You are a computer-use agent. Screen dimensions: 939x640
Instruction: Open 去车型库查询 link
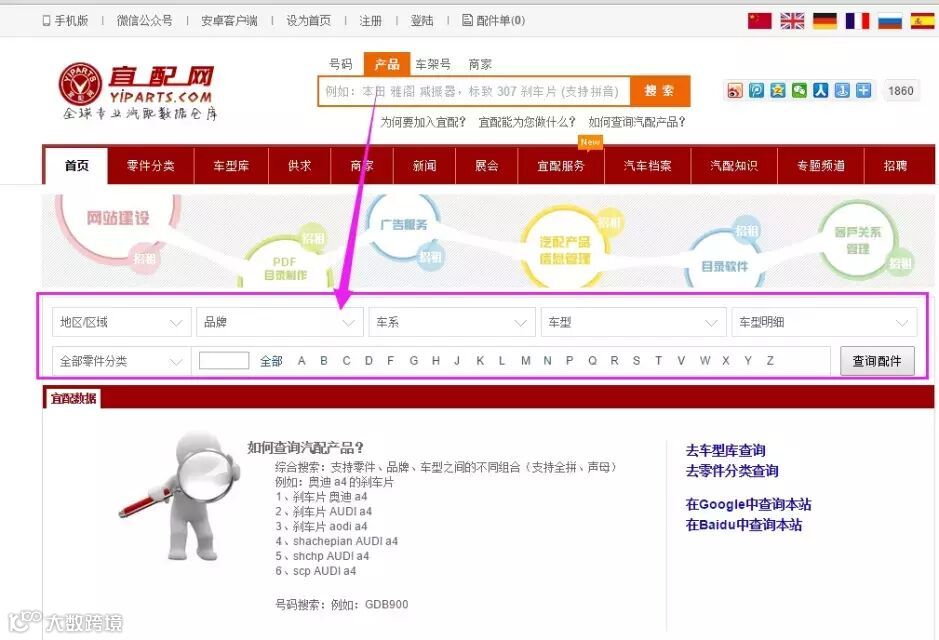pyautogui.click(x=725, y=450)
